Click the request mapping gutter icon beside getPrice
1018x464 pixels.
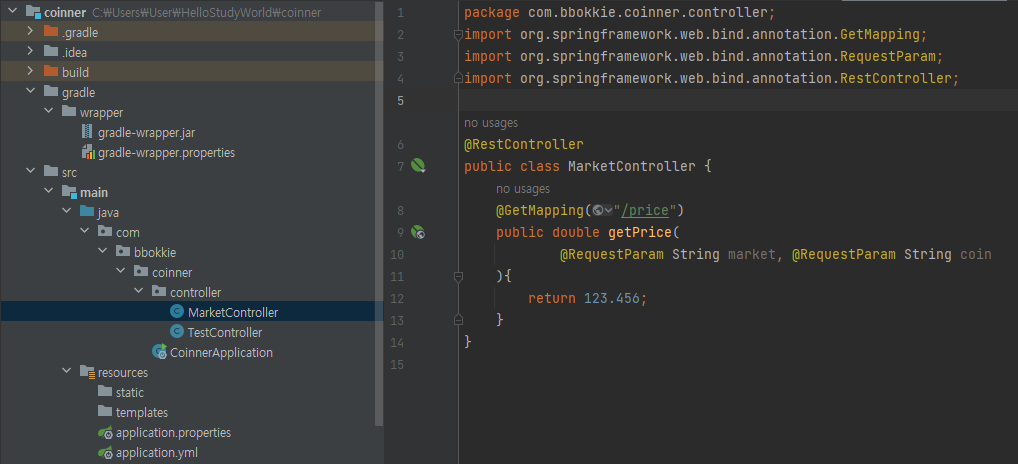(x=418, y=232)
